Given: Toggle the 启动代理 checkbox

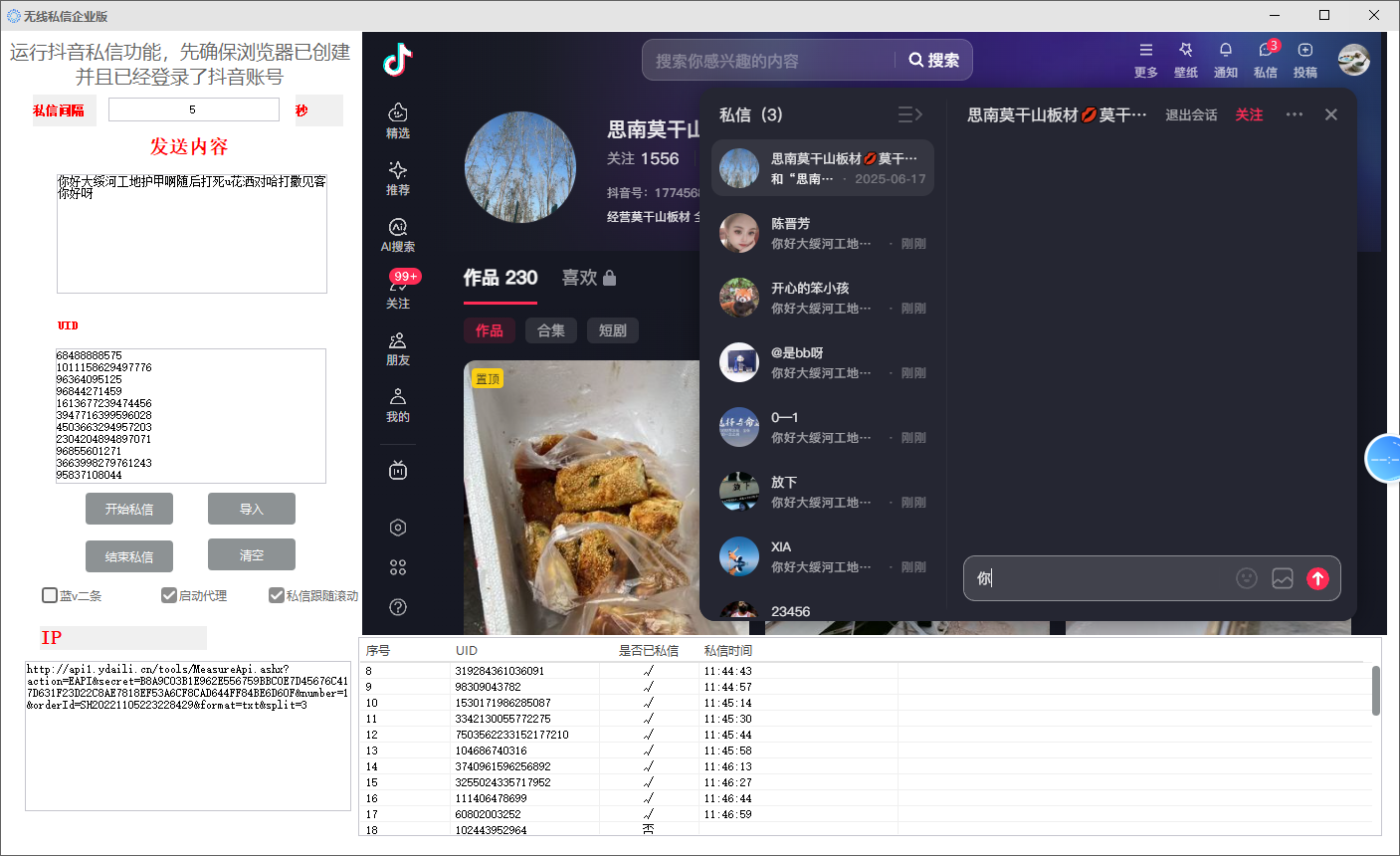Looking at the screenshot, I should click(169, 595).
